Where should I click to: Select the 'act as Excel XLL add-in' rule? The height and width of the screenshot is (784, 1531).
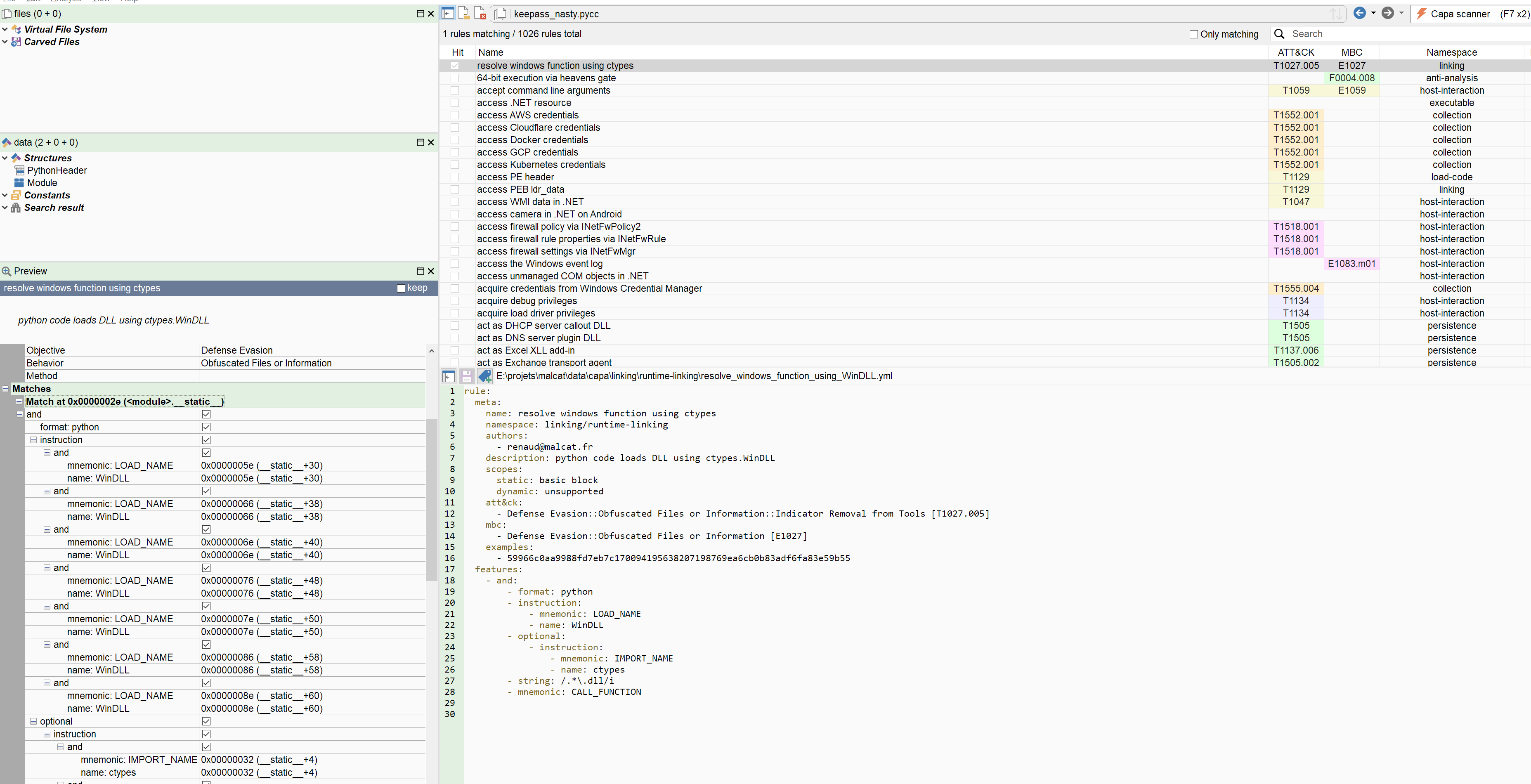985,350
